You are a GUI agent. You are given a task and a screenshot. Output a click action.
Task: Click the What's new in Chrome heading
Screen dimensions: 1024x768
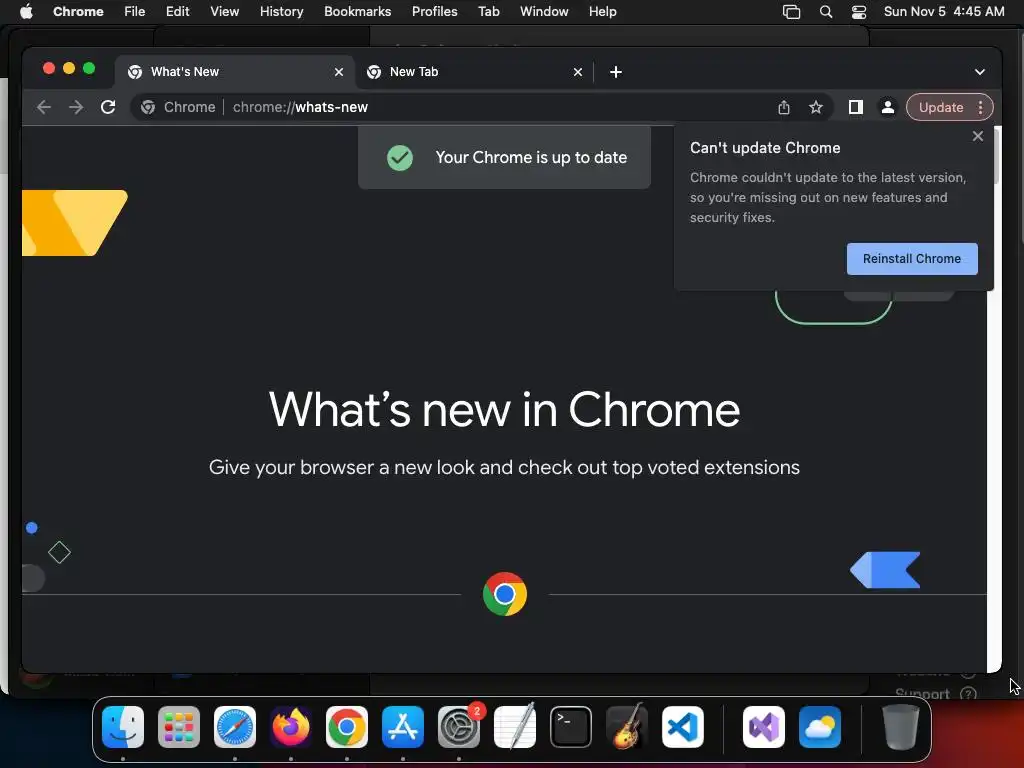pyautogui.click(x=504, y=409)
